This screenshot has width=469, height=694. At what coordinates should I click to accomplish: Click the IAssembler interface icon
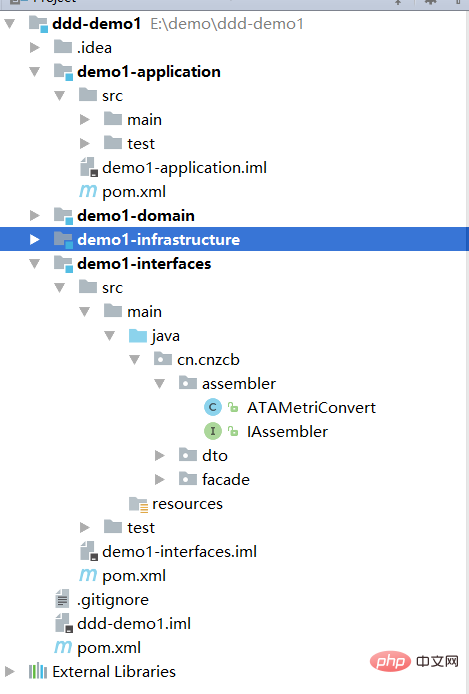pyautogui.click(x=212, y=431)
